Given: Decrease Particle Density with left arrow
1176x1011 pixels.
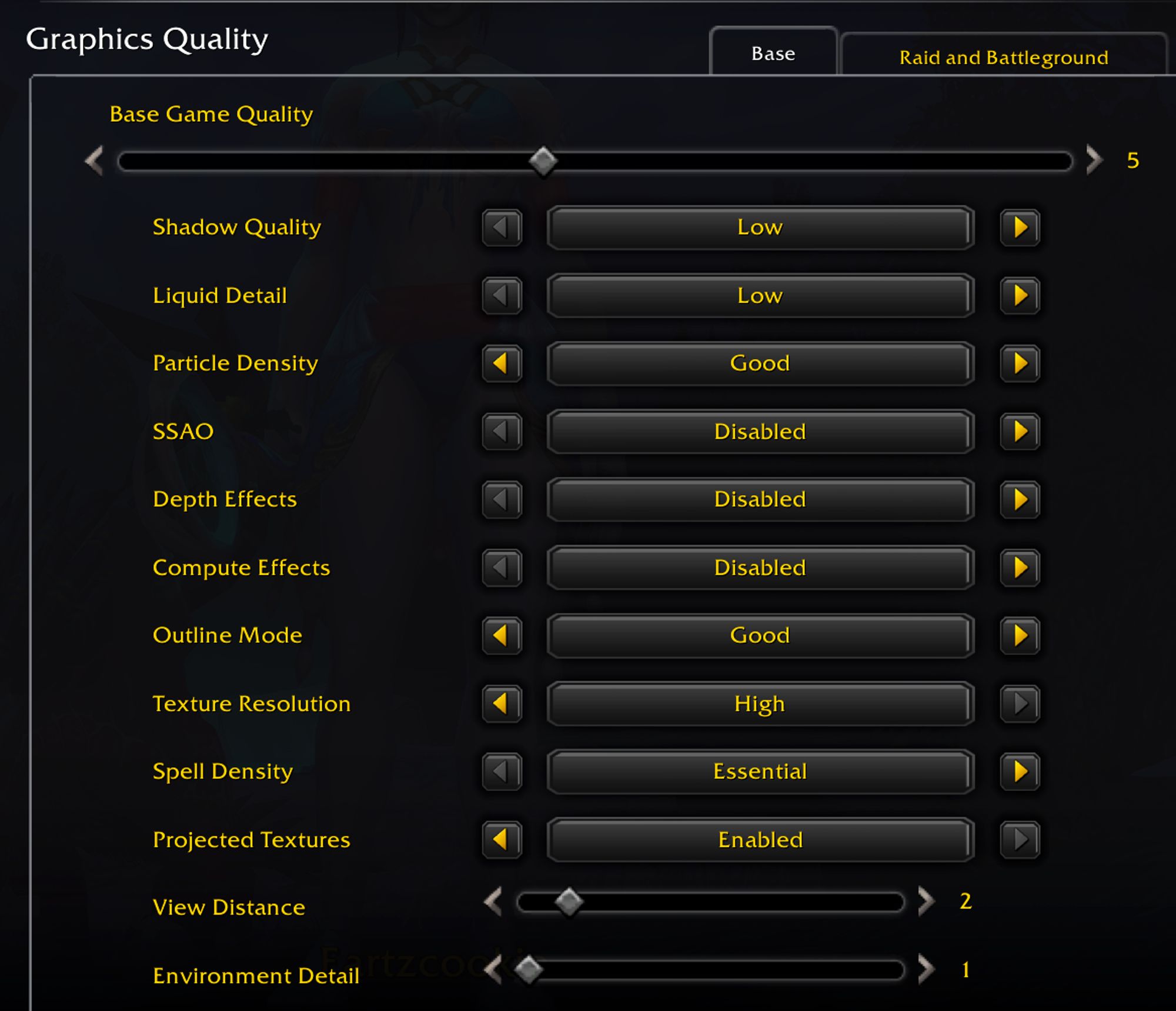Looking at the screenshot, I should click(x=502, y=363).
